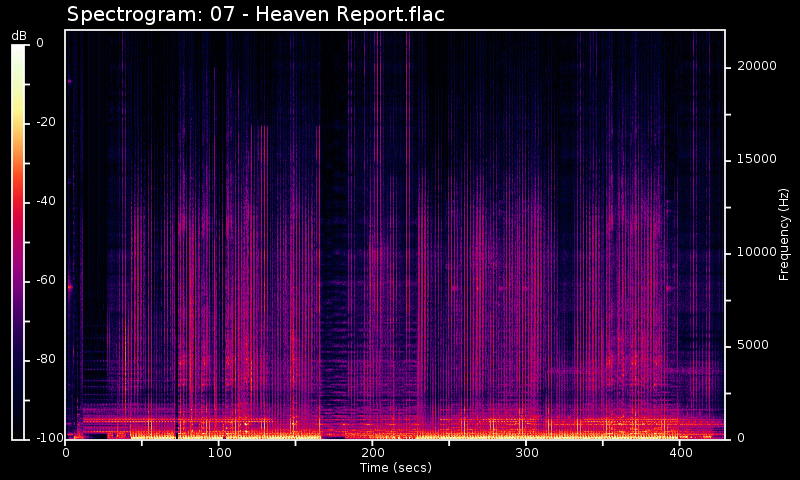
Task: Click the 10000 frequency axis label
Action: pyautogui.click(x=757, y=252)
